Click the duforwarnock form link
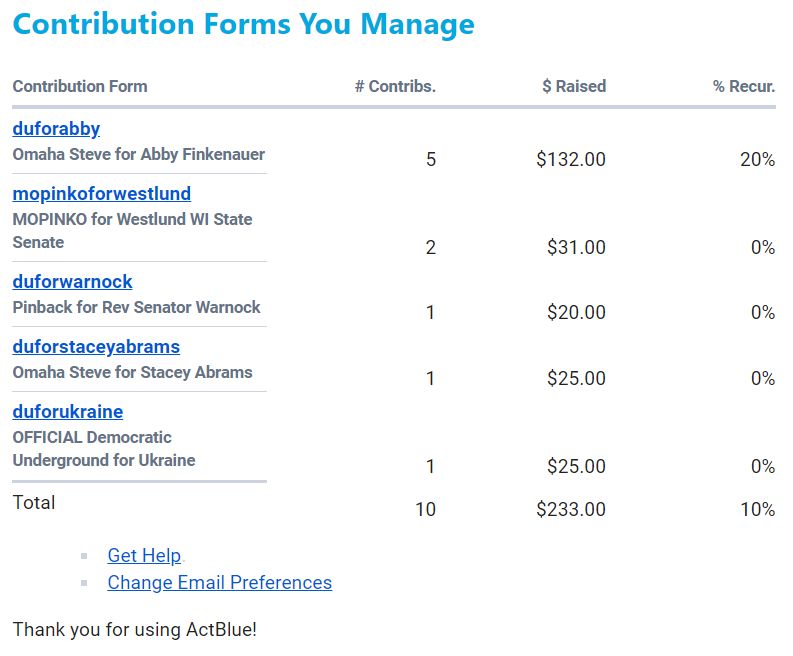This screenshot has width=793, height=656. (x=72, y=282)
